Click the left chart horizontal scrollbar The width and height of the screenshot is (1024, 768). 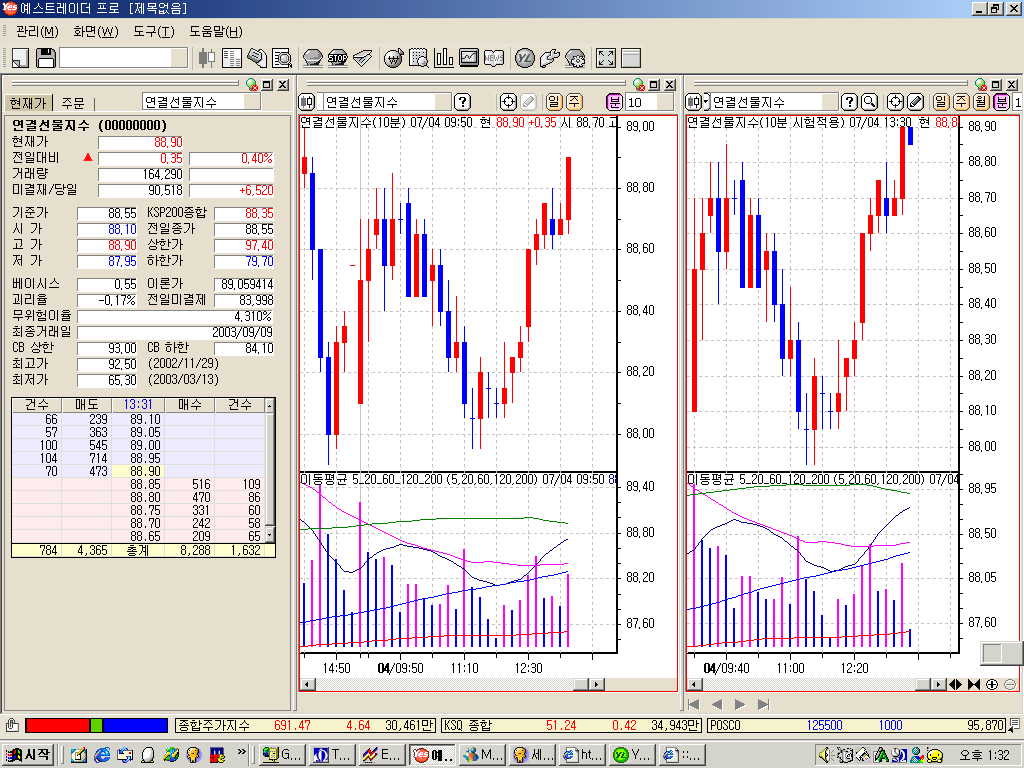[x=450, y=684]
